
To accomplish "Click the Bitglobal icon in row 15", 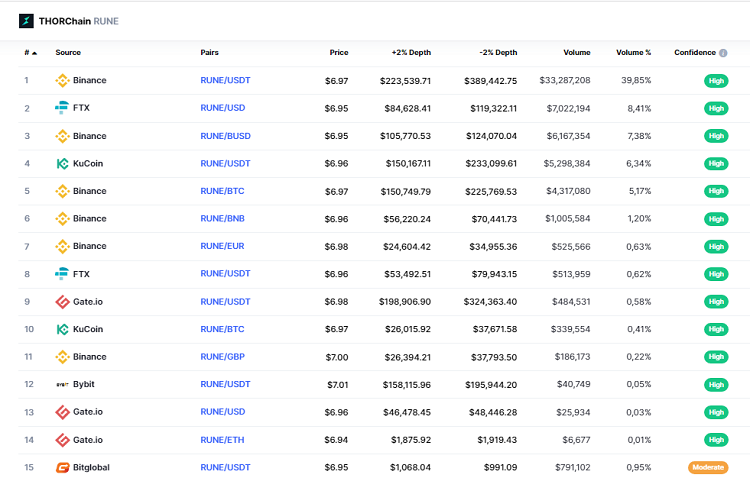I will pyautogui.click(x=62, y=467).
